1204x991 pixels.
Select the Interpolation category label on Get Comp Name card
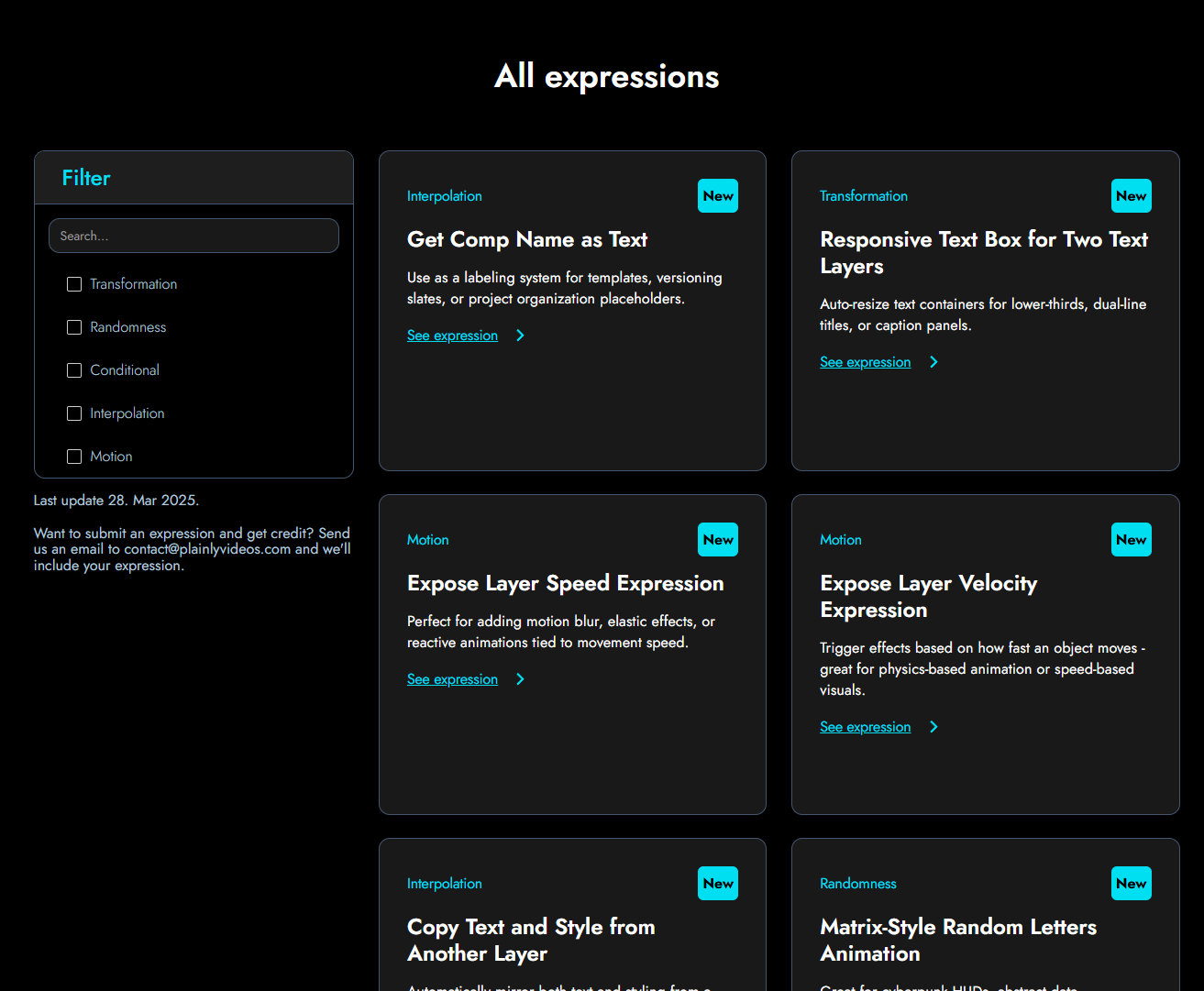click(x=444, y=196)
